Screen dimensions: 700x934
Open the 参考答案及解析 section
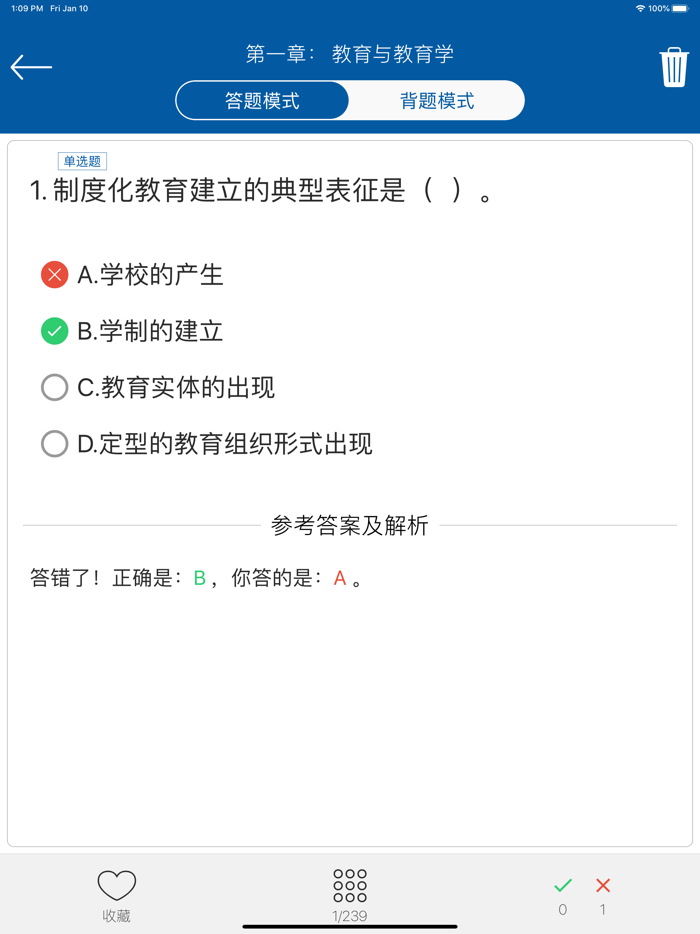[349, 525]
